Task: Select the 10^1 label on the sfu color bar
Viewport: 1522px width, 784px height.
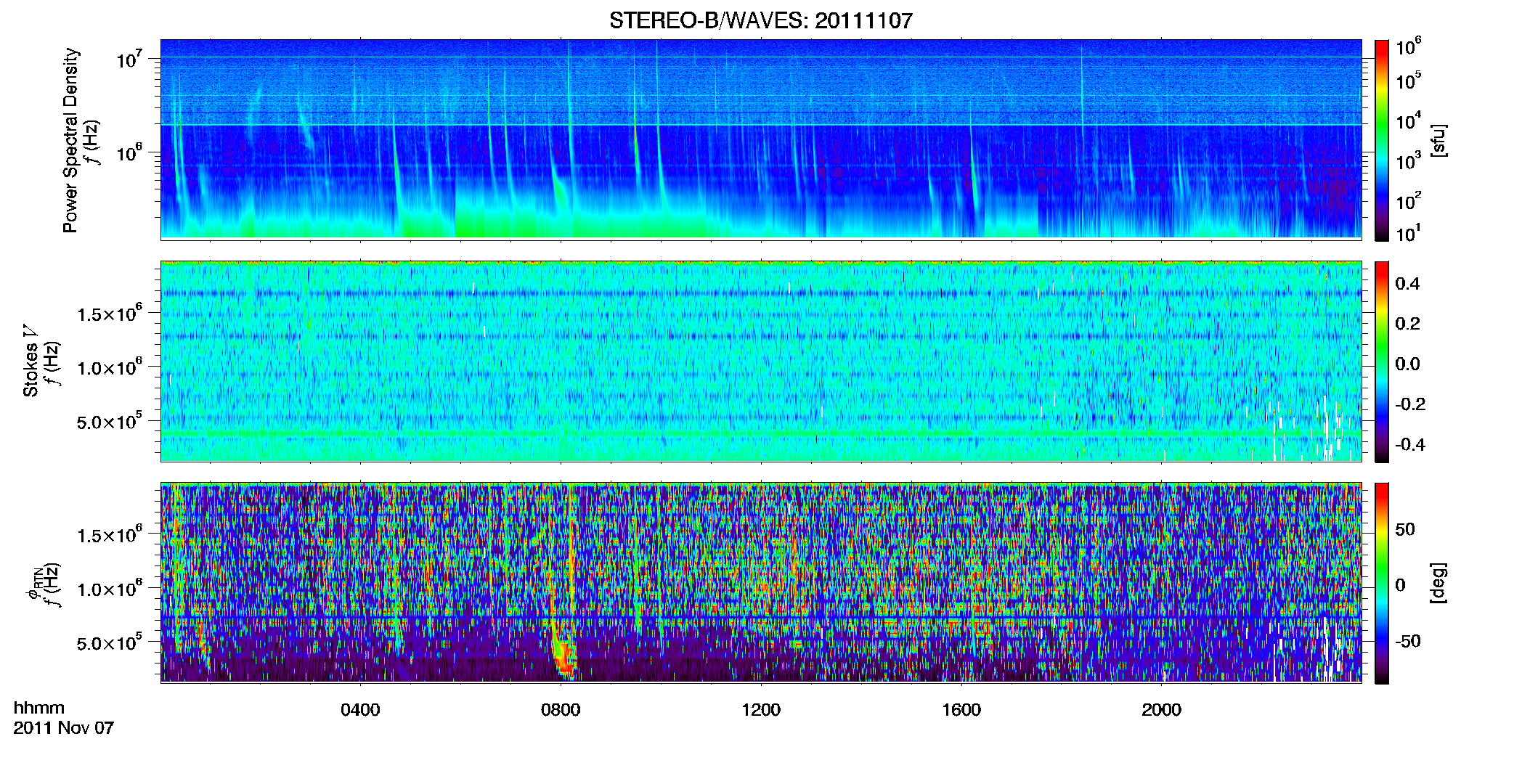Action: coord(1409,234)
